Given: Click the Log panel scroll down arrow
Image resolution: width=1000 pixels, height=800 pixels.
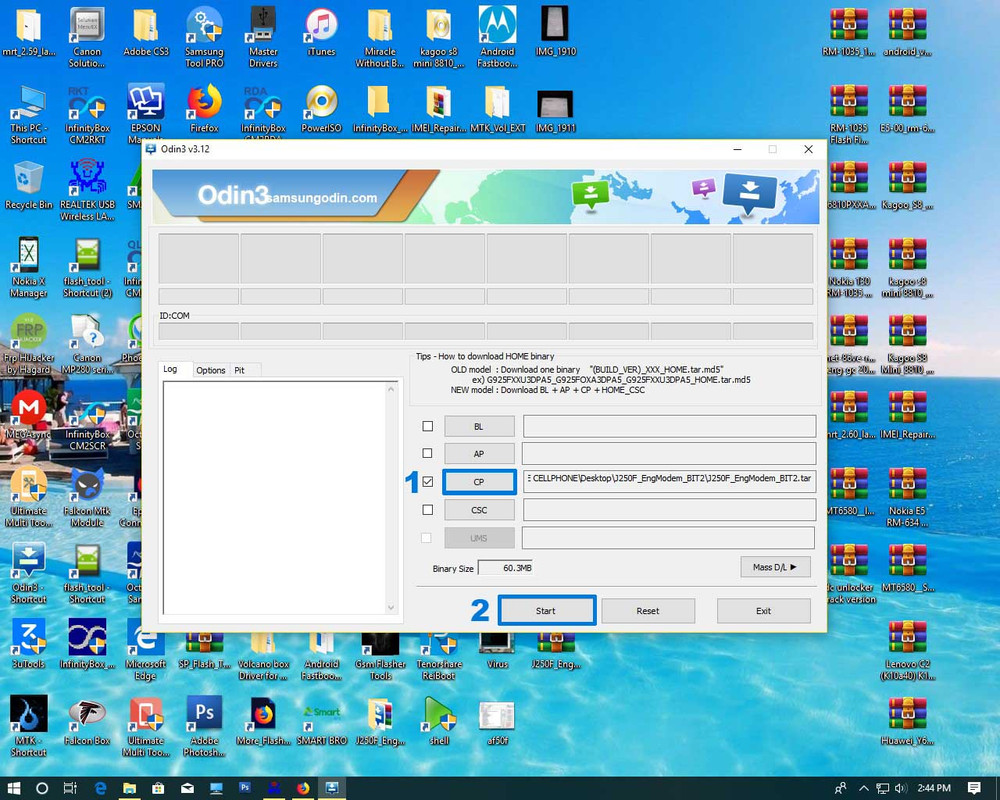Looking at the screenshot, I should 392,607.
